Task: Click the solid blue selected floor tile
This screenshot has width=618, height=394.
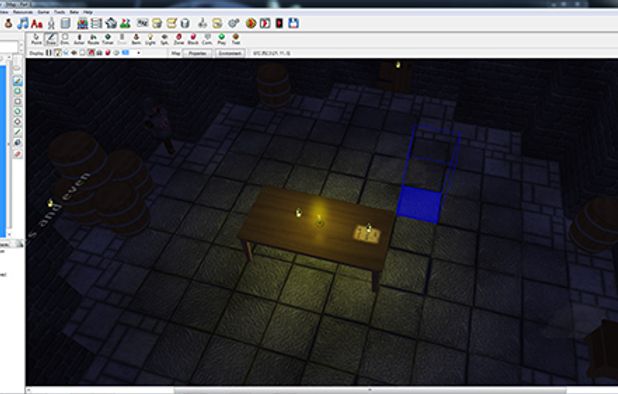Action: click(x=419, y=205)
